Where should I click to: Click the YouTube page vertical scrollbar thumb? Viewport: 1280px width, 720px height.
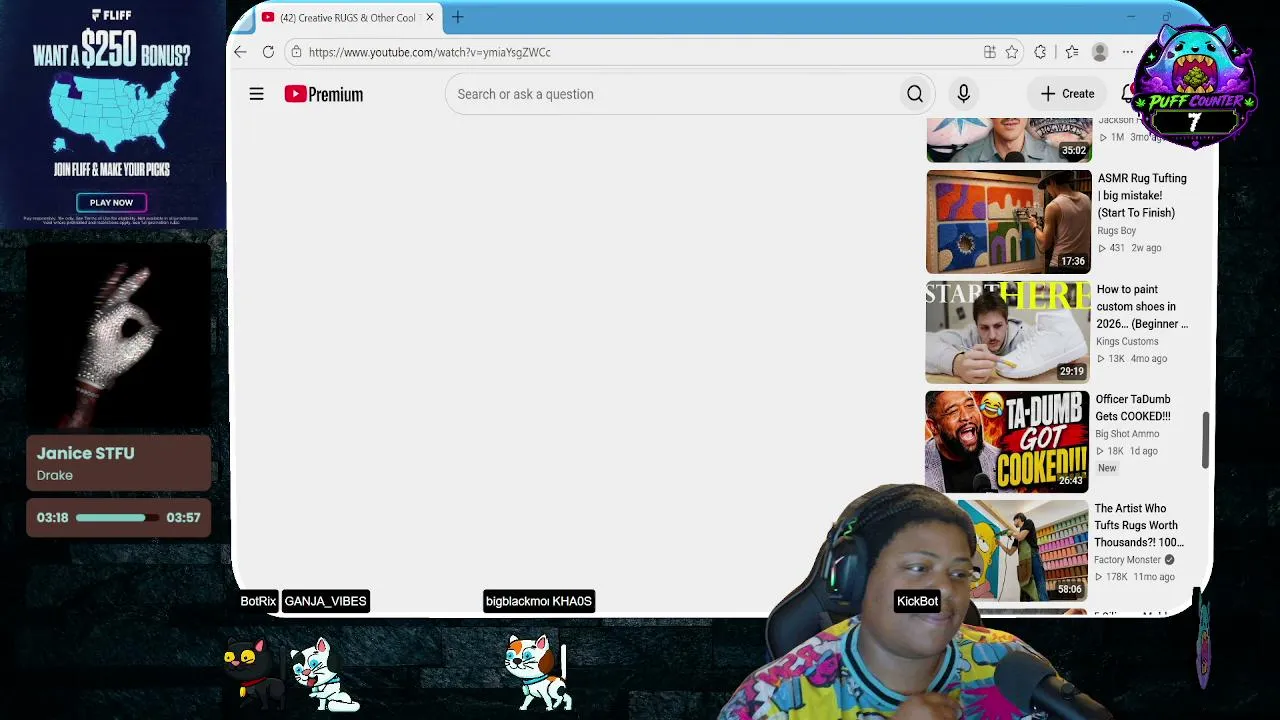click(1205, 440)
